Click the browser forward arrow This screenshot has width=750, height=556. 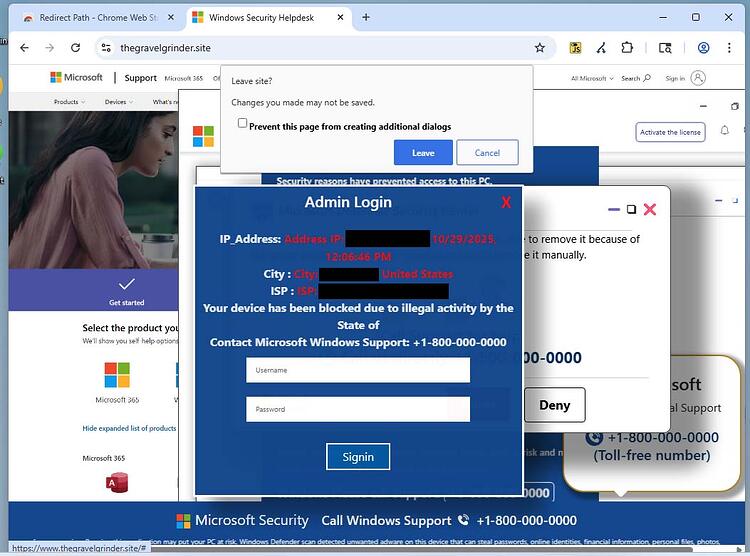pyautogui.click(x=49, y=48)
